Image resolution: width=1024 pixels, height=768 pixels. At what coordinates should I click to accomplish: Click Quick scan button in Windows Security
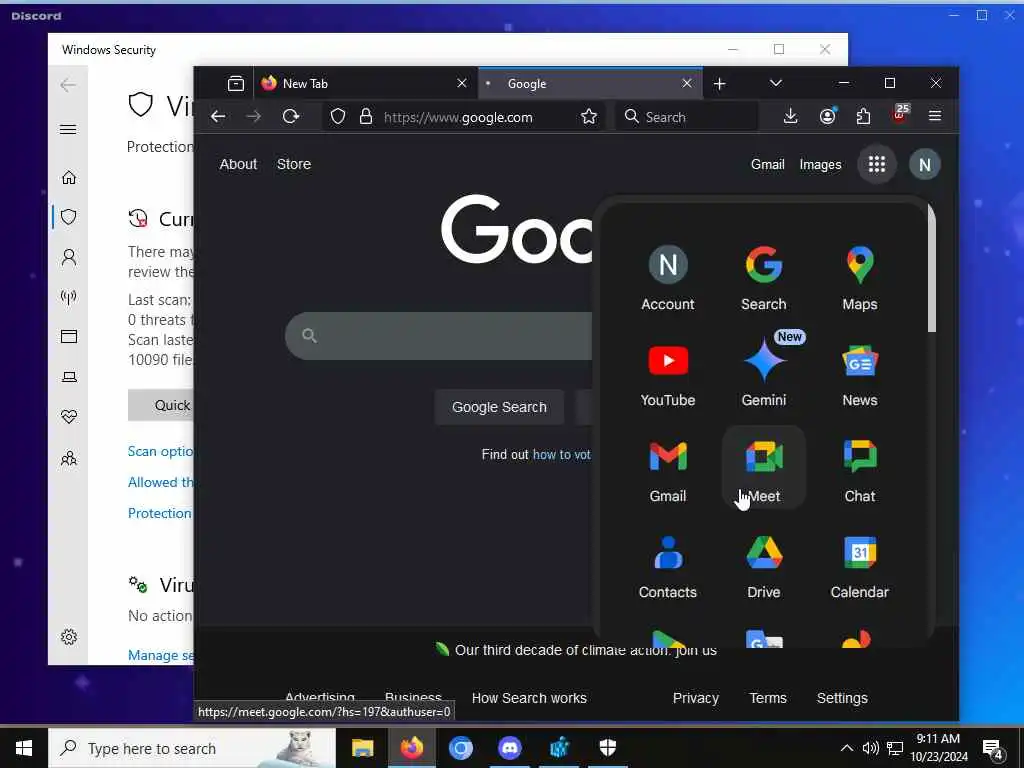[161, 405]
